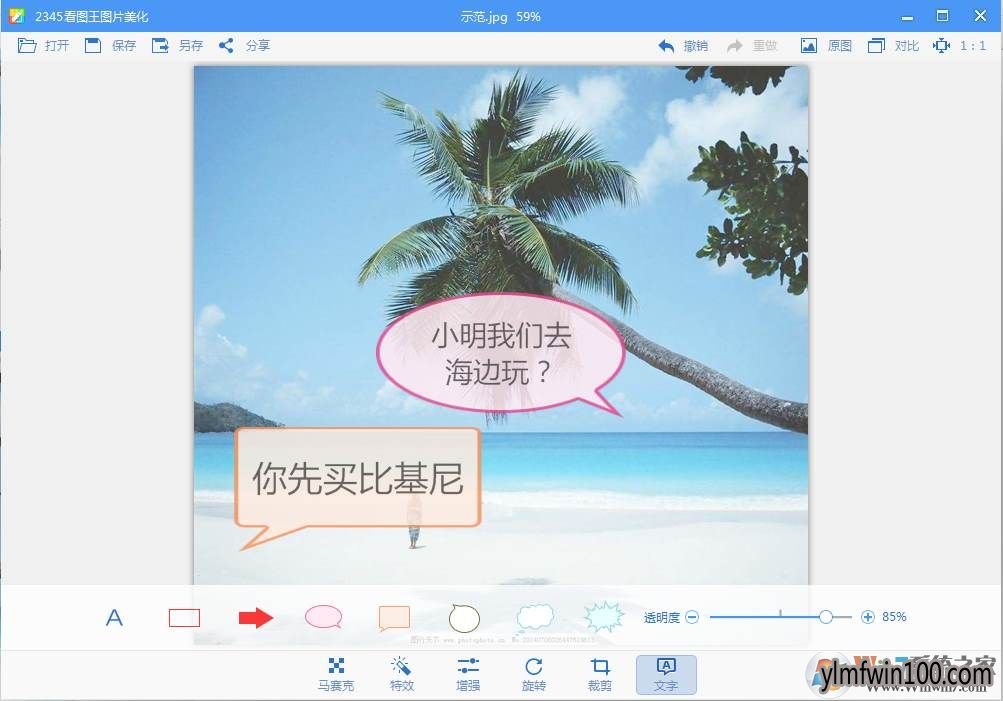Viewport: 1003px width, 701px height.
Task: Open the 增强 enhance tool
Action: [468, 674]
